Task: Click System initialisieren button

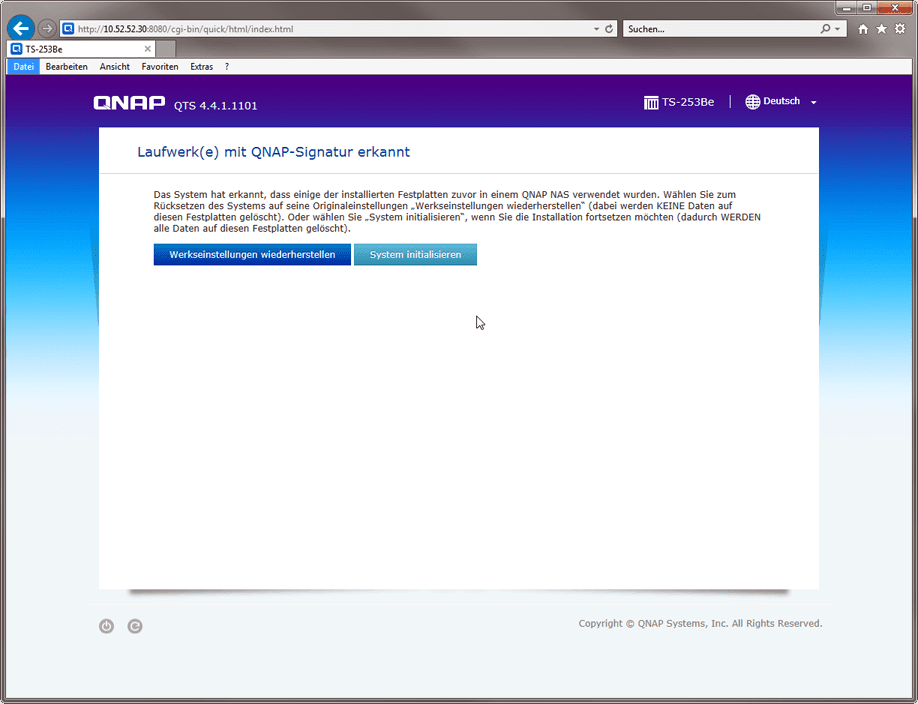Action: 415,255
